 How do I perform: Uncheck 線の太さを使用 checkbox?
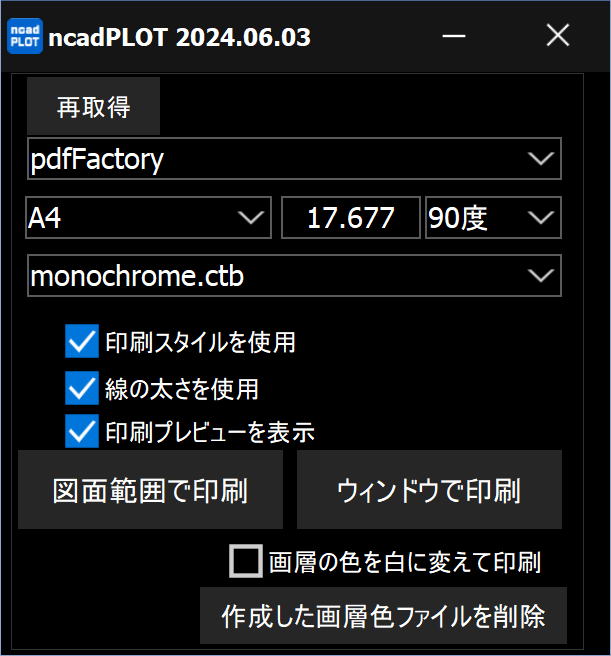click(x=82, y=388)
